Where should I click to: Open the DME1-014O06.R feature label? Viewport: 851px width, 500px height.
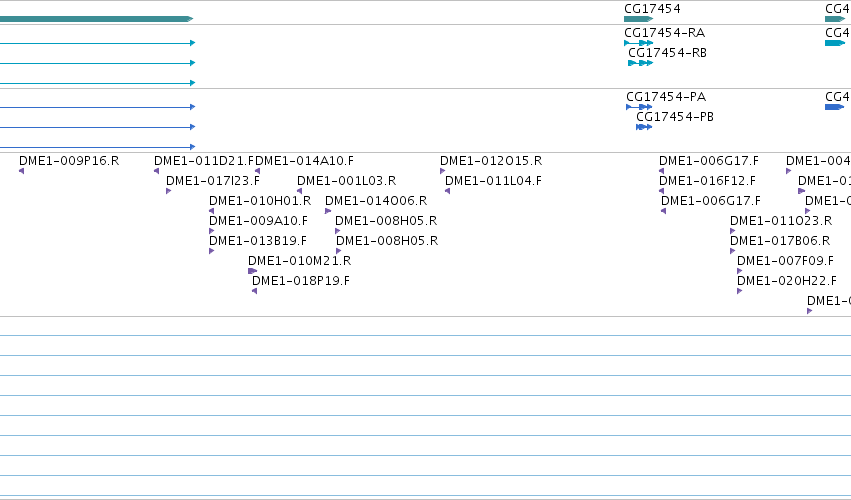point(376,201)
